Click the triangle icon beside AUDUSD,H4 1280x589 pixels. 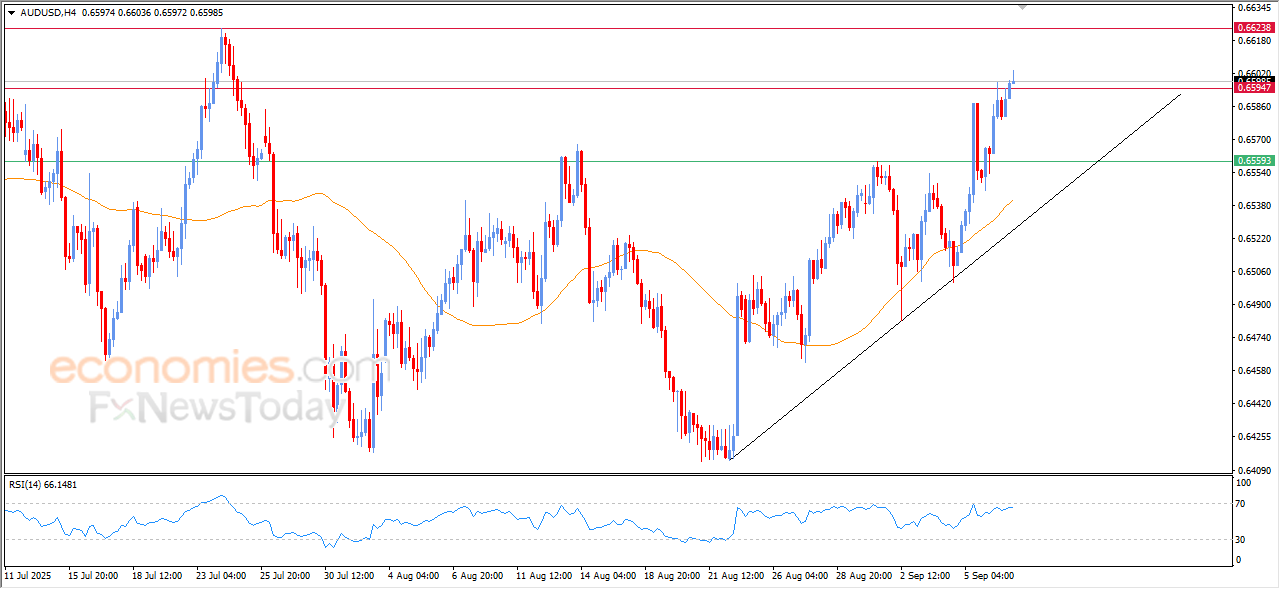click(12, 13)
